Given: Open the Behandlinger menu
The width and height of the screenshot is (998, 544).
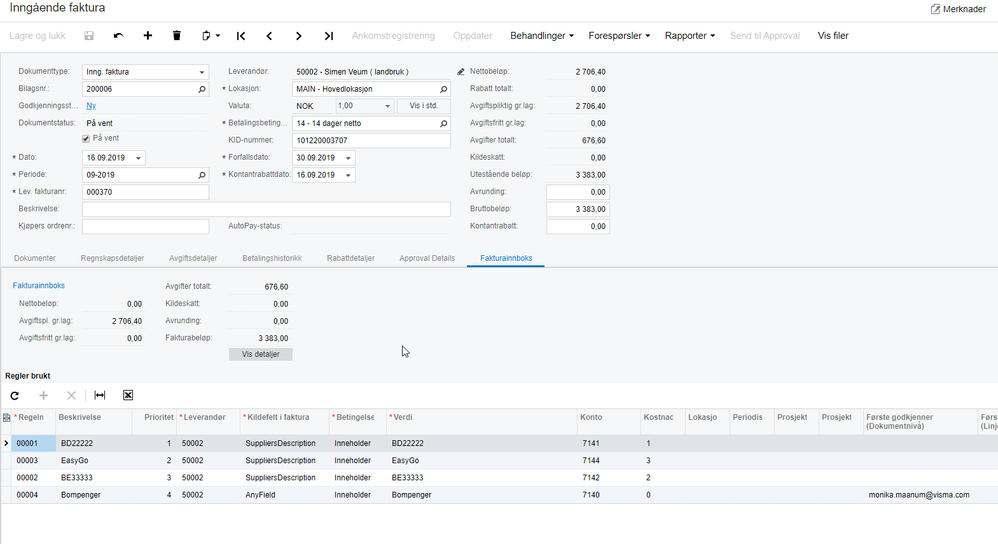Looking at the screenshot, I should (x=542, y=36).
